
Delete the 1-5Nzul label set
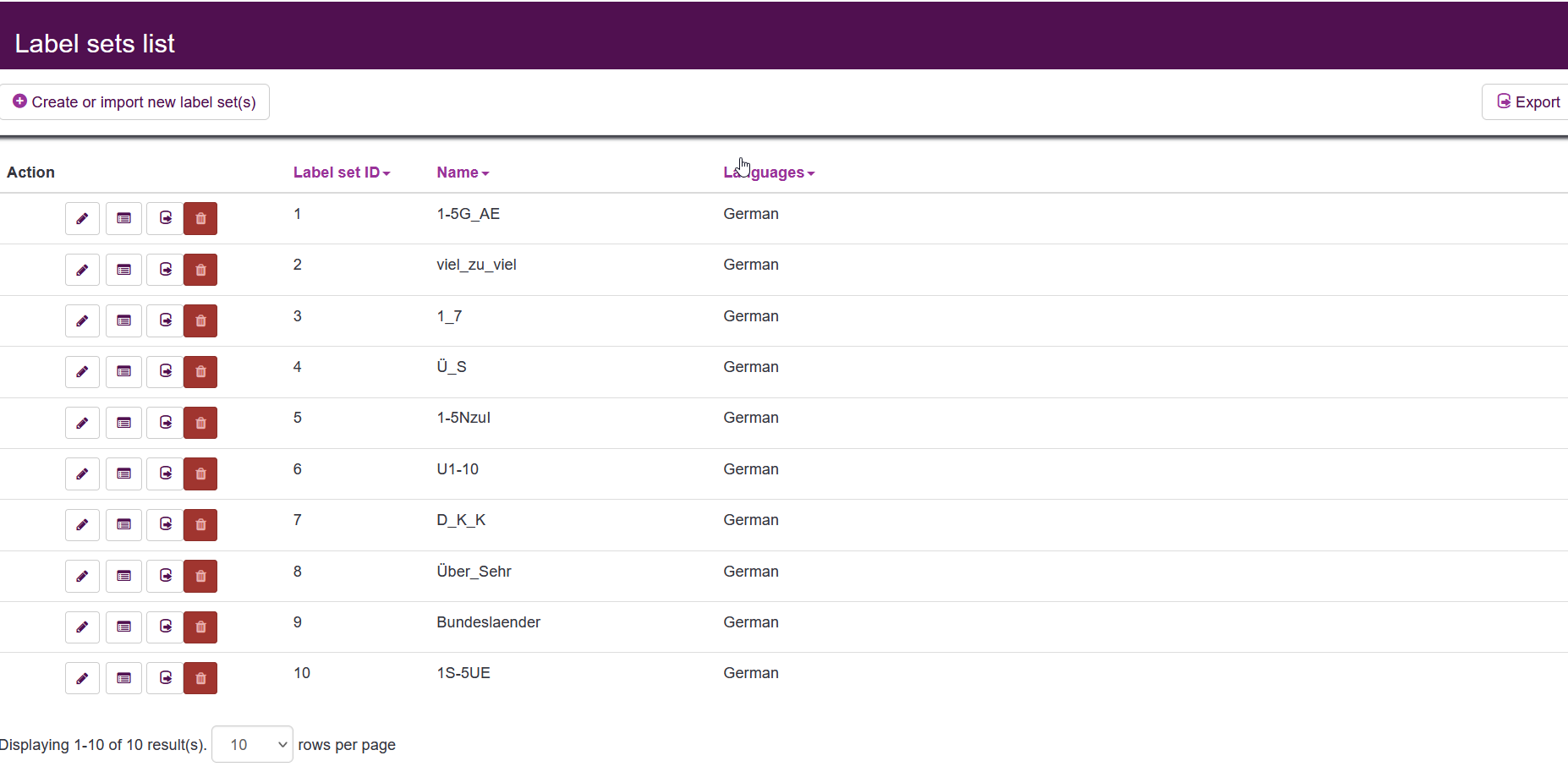tap(200, 423)
